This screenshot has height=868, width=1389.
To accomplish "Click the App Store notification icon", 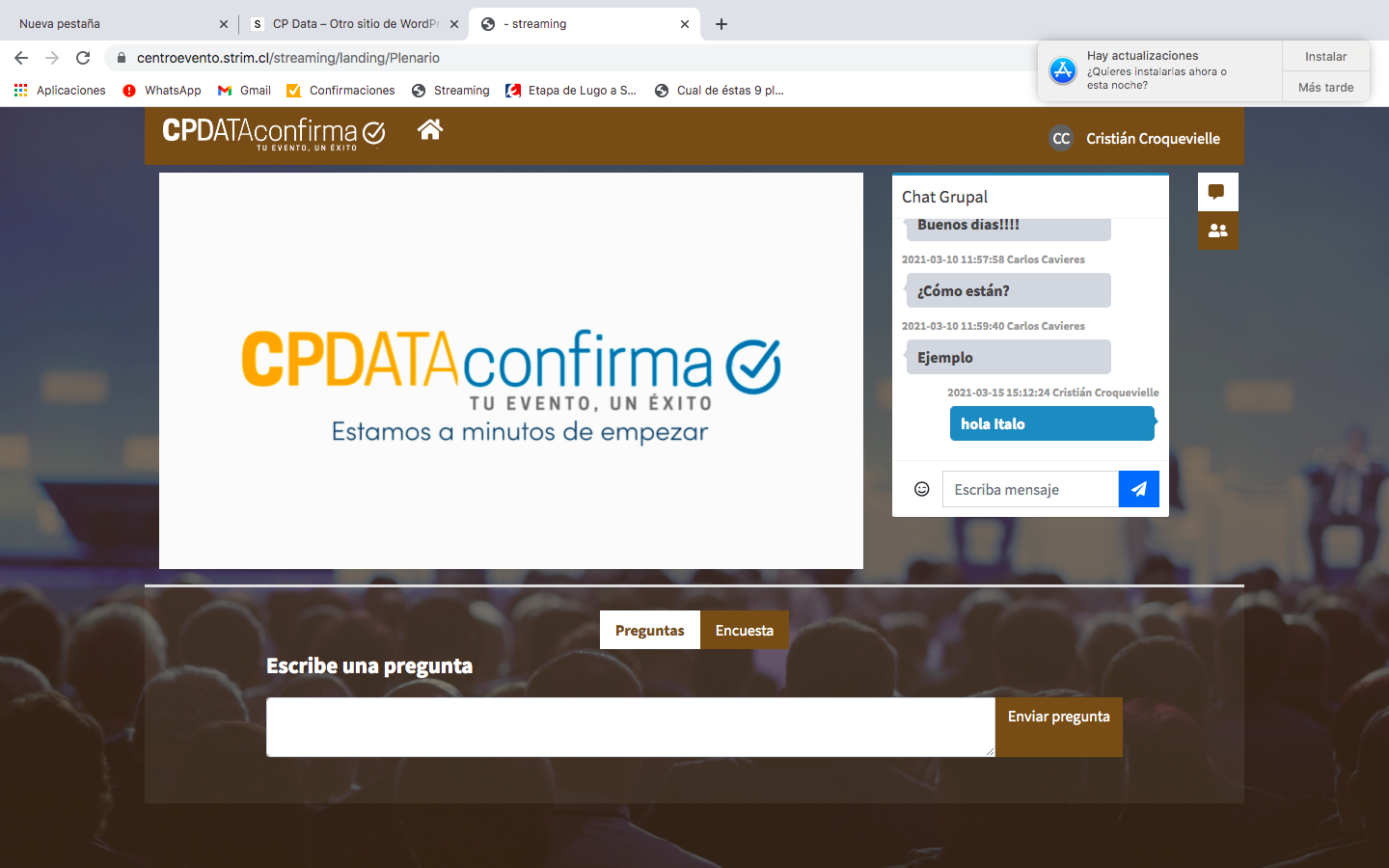I will 1063,70.
